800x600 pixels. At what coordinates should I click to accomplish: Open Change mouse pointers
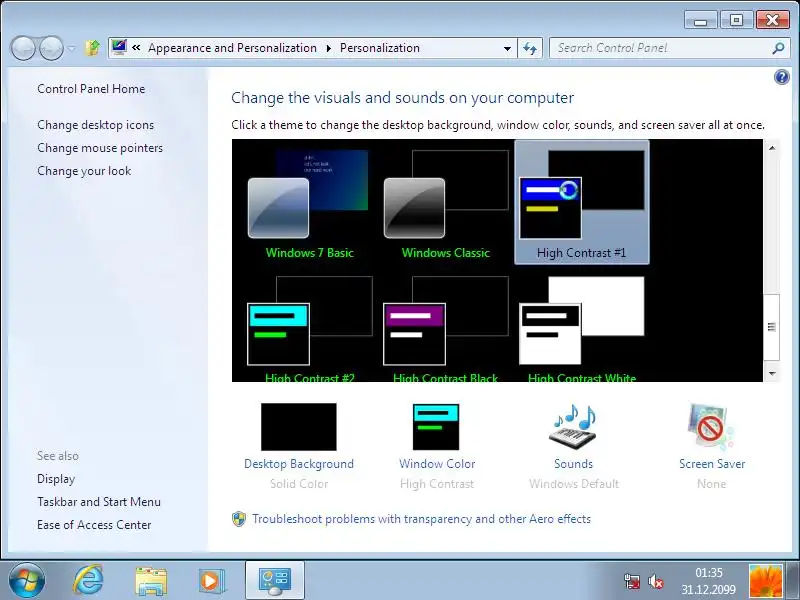click(x=100, y=148)
